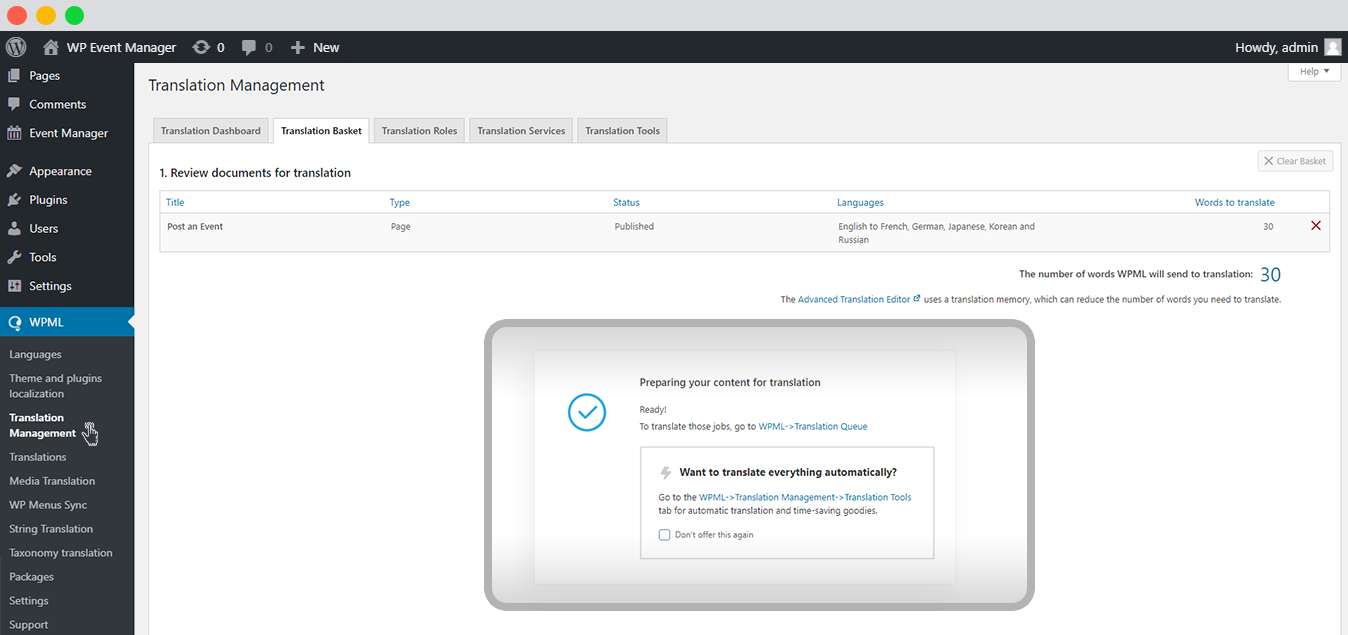Go to the Translation Tools tab

click(622, 131)
